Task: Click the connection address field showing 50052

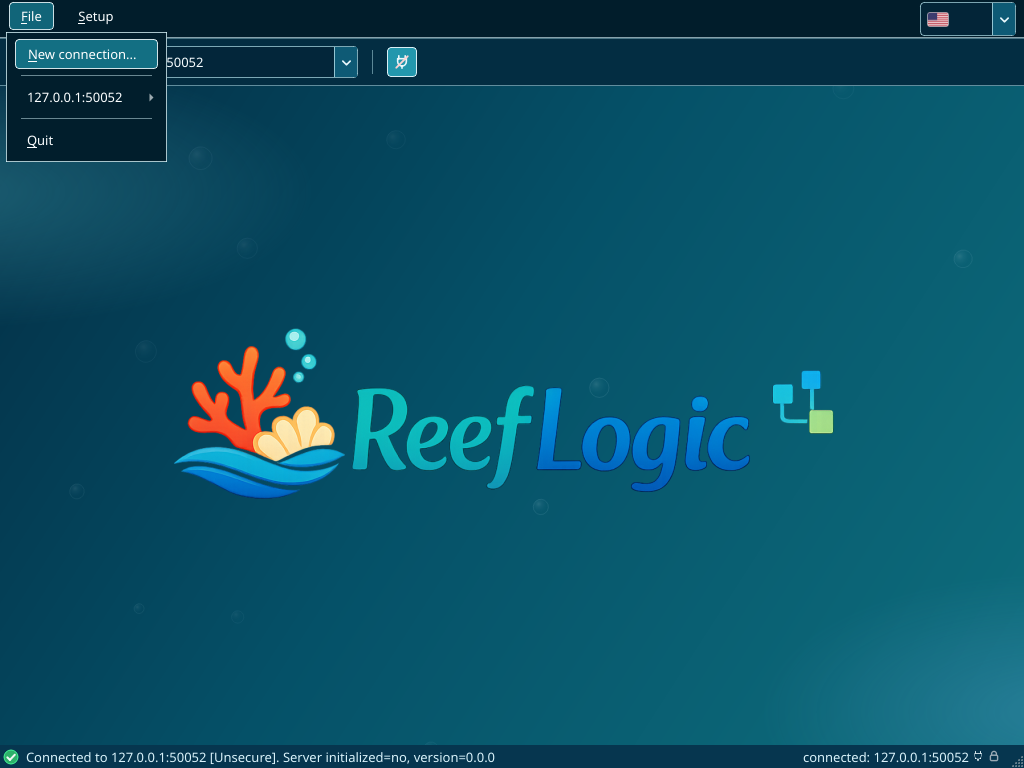Action: point(251,62)
